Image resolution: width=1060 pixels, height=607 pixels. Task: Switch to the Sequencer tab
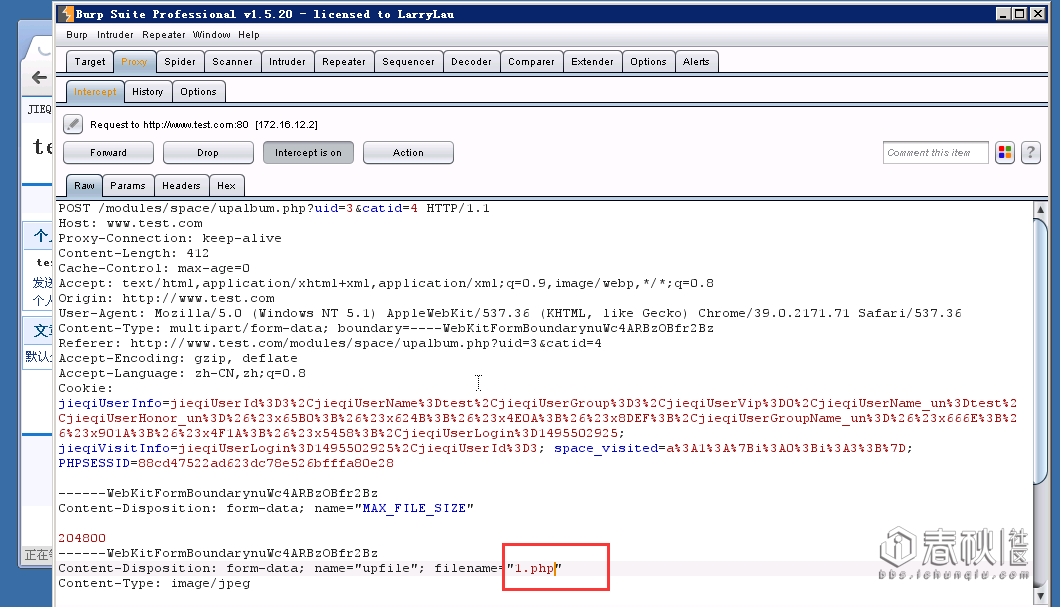(408, 62)
